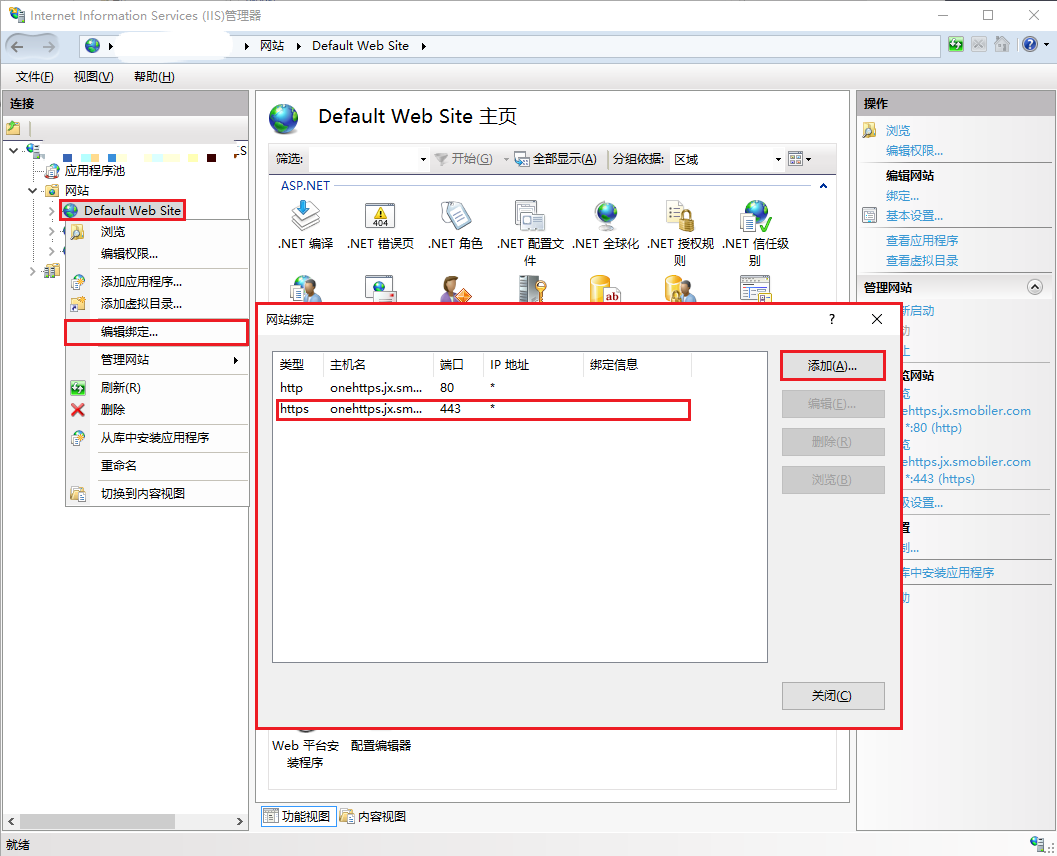Screen dimensions: 1057x856
Task: Choose 编辑权限... from context menu
Action: [156, 254]
